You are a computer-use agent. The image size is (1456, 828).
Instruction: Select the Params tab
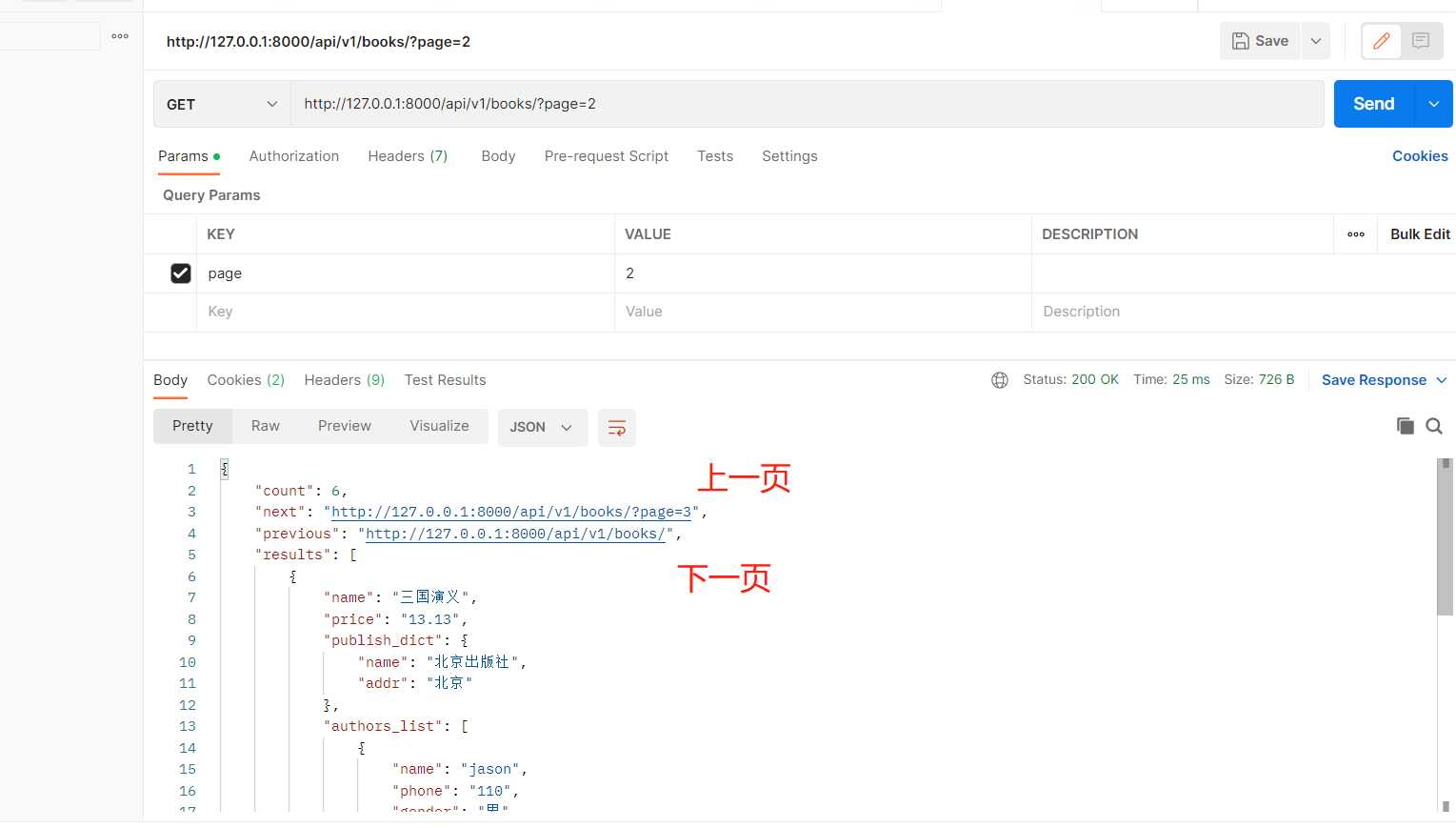(189, 156)
